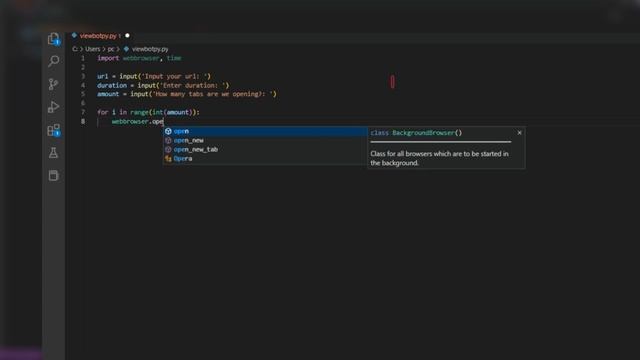Close the BackgroundBrowser documentation popup

[x=519, y=133]
